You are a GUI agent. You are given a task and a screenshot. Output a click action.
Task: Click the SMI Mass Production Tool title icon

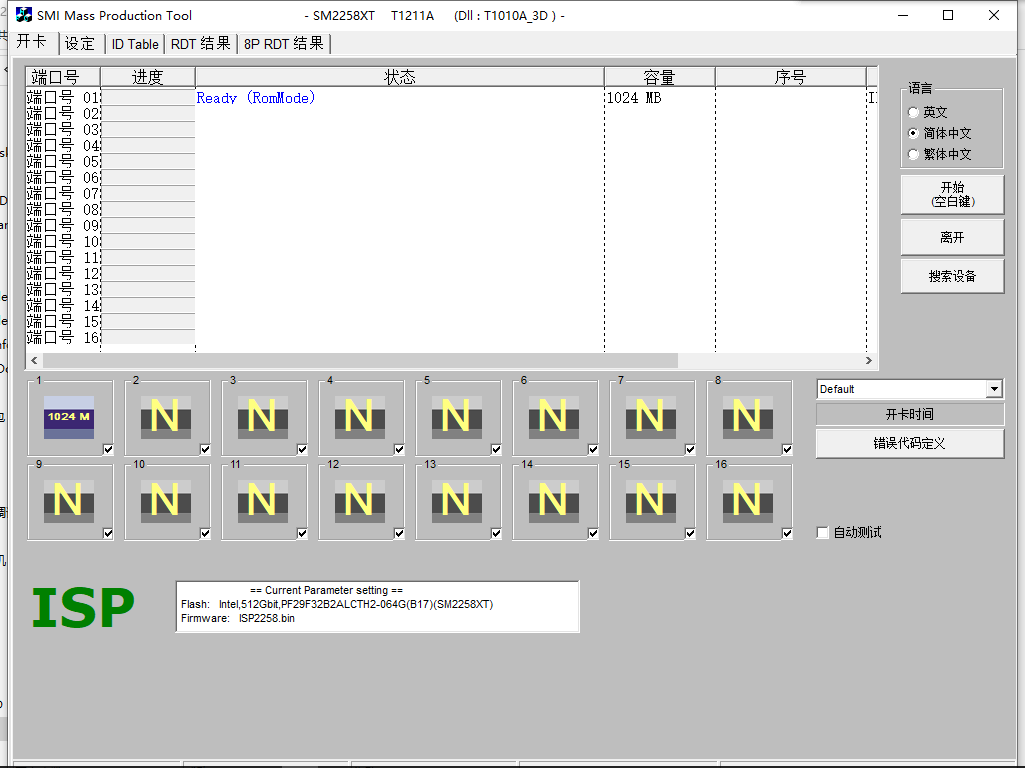(x=24, y=15)
